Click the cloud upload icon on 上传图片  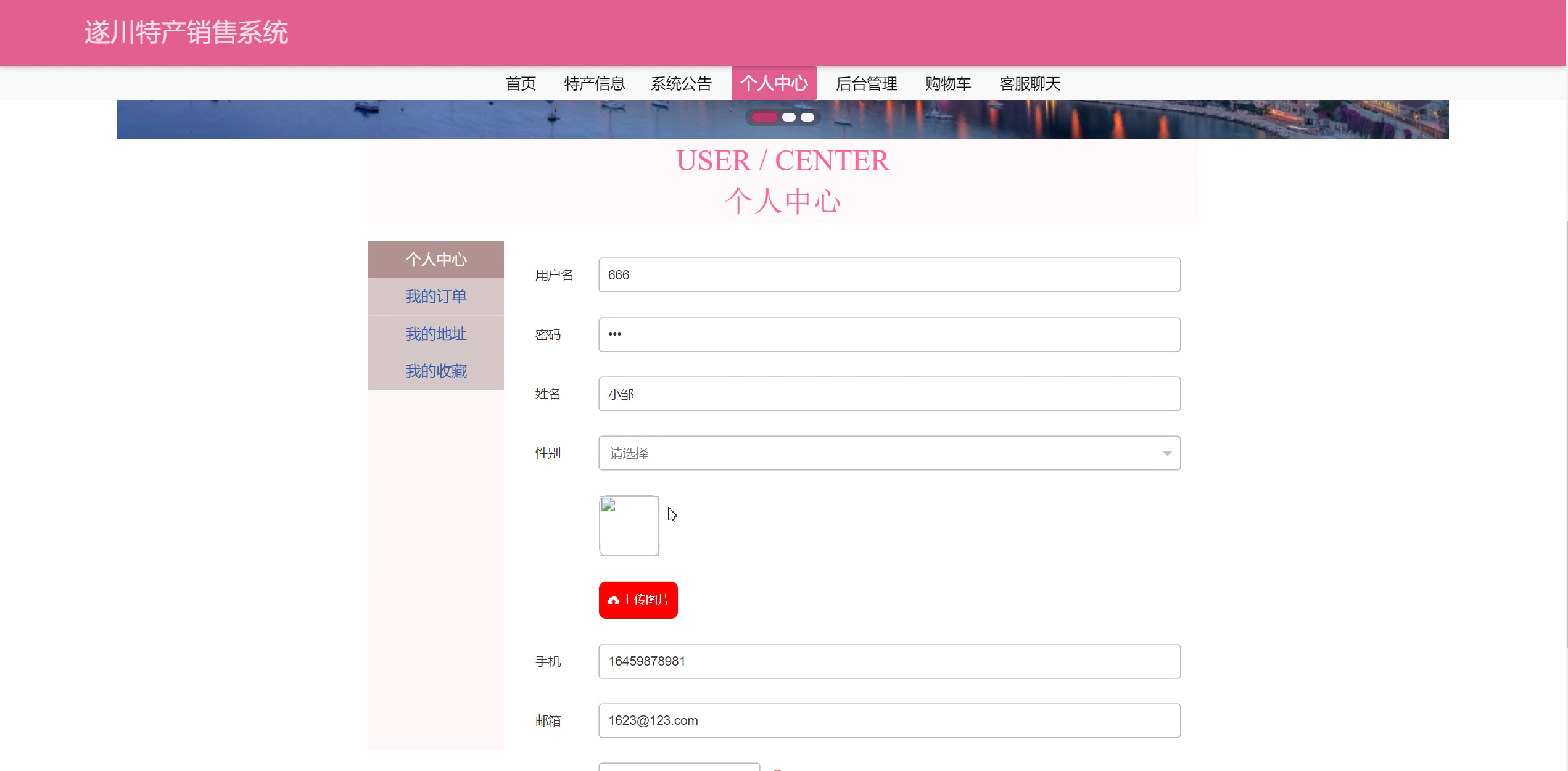tap(613, 600)
